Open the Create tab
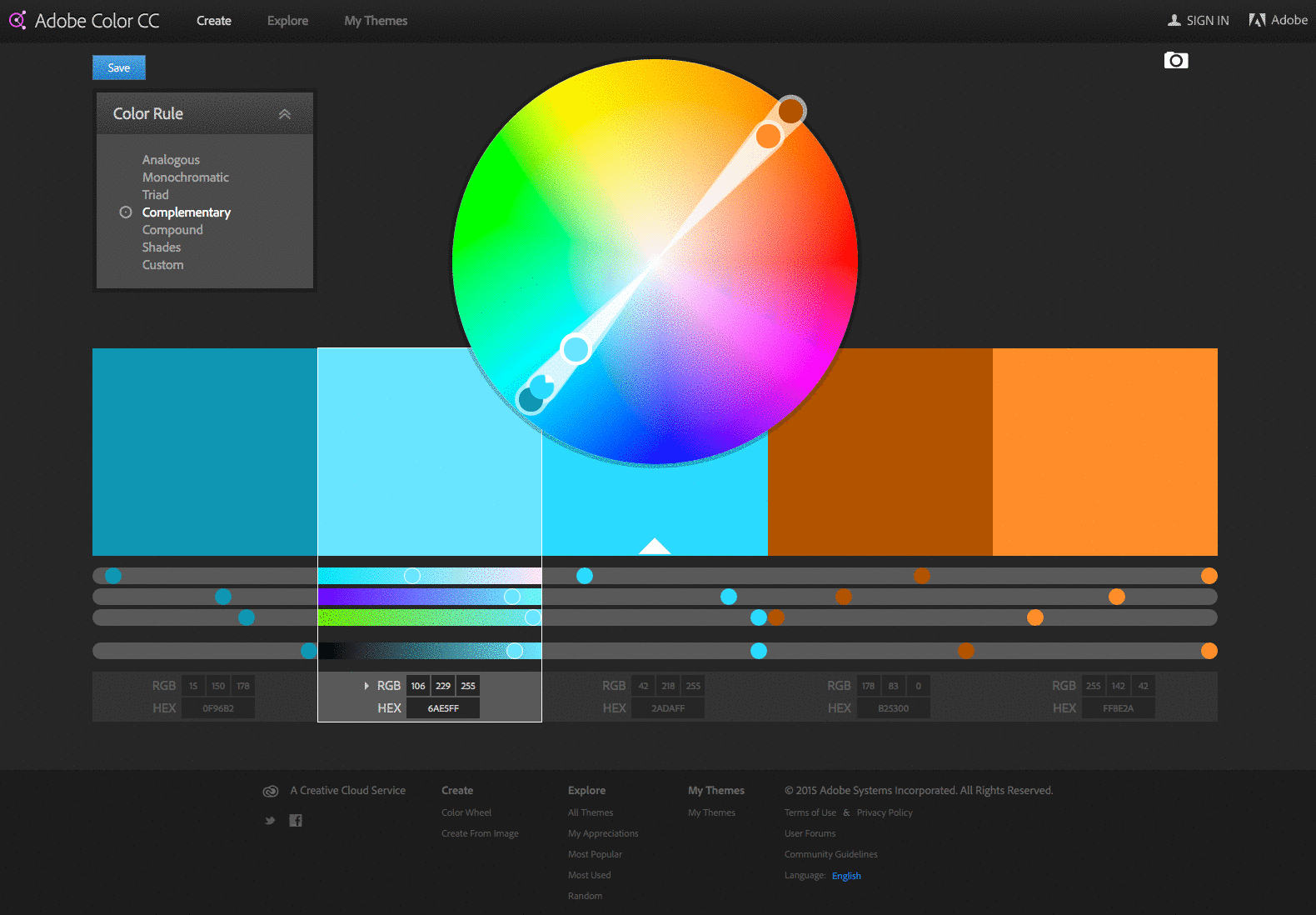This screenshot has height=915, width=1316. [214, 21]
